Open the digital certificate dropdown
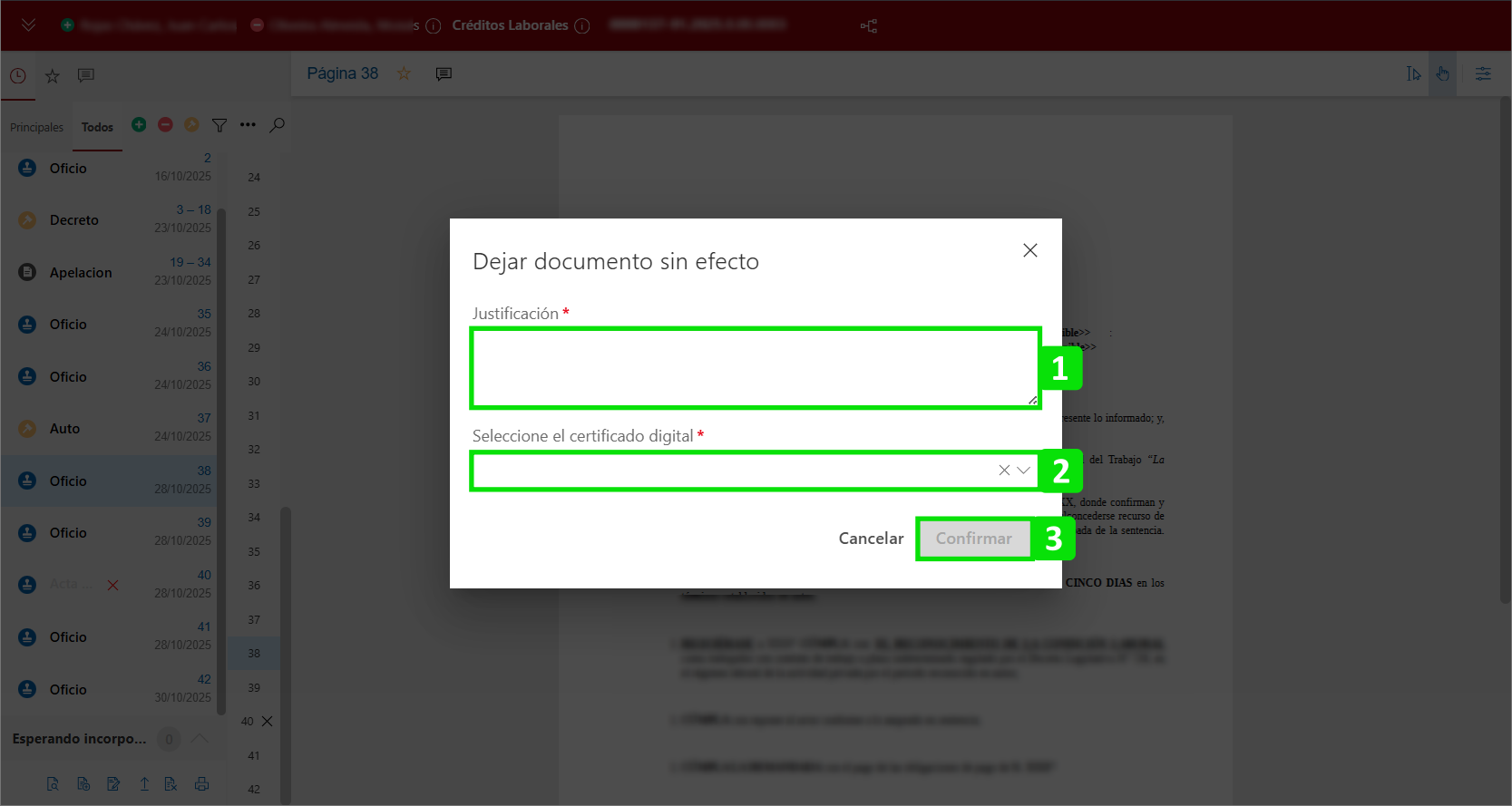The width and height of the screenshot is (1512, 806). [x=1024, y=471]
